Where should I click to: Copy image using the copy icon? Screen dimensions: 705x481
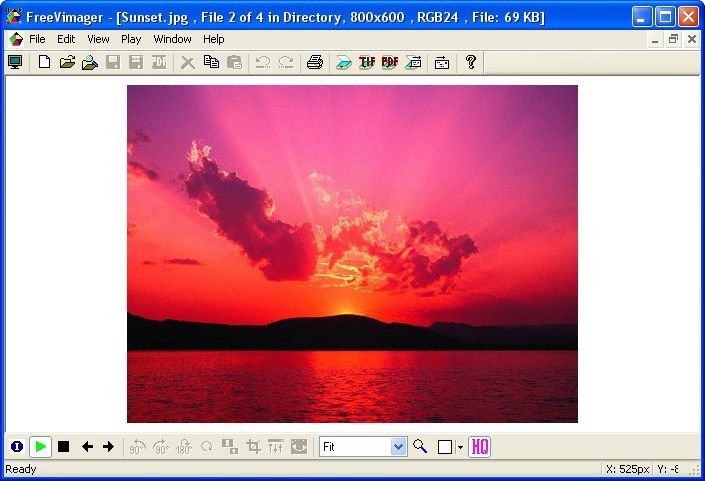click(211, 62)
